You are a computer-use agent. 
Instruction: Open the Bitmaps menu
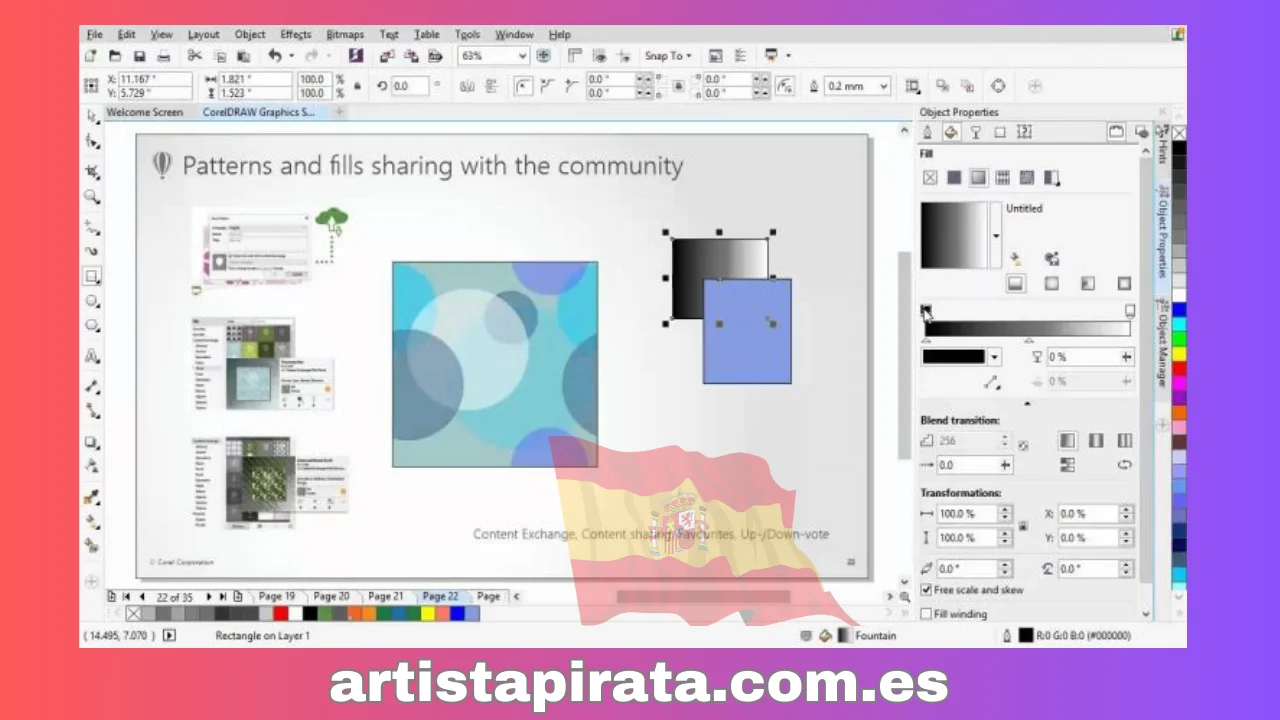346,34
